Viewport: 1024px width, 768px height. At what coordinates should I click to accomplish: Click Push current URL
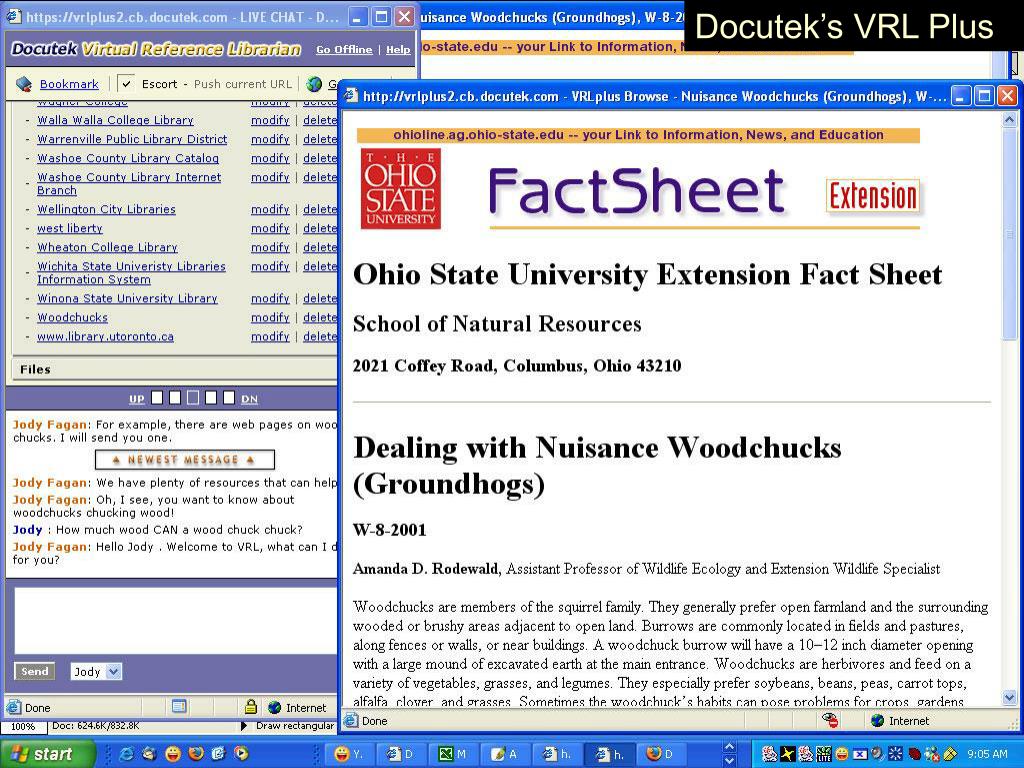(x=242, y=84)
